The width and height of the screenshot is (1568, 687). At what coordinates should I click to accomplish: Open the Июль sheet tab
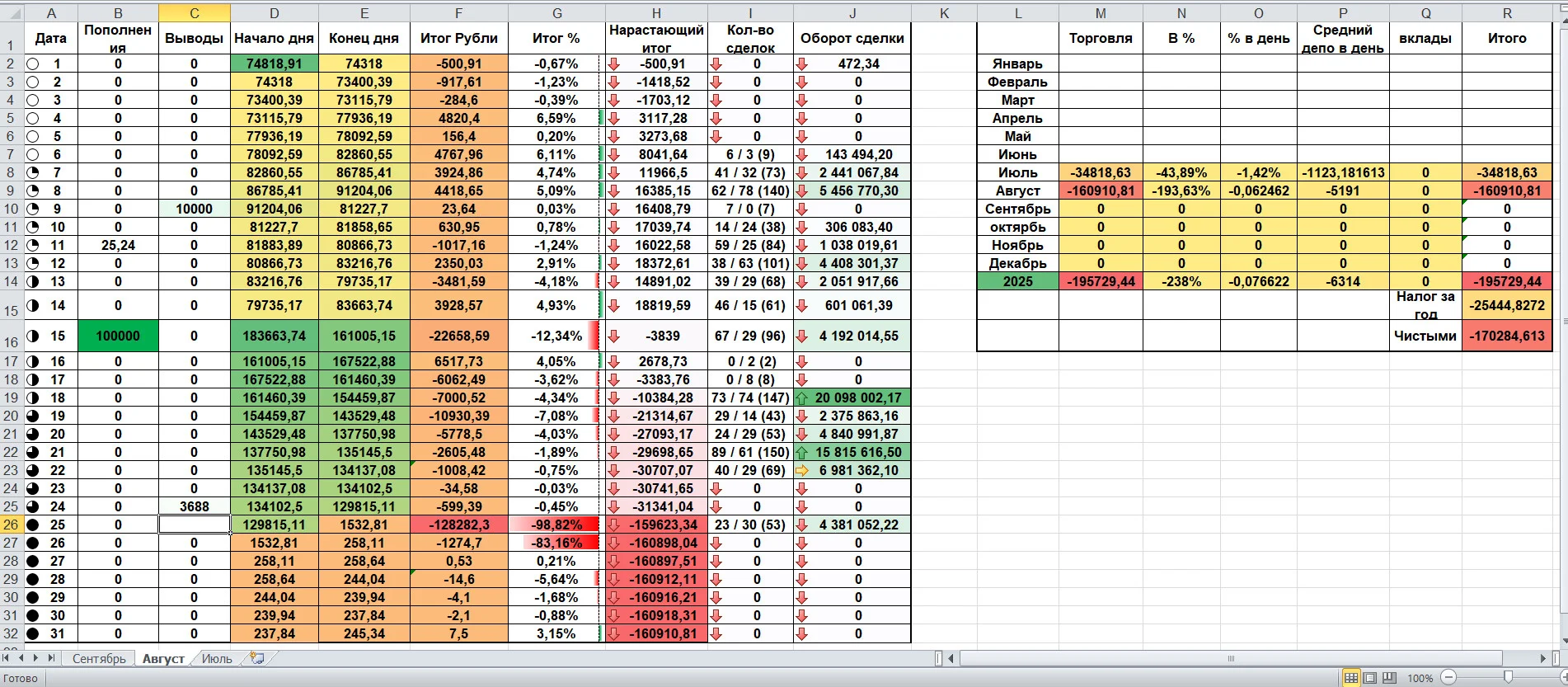[217, 659]
